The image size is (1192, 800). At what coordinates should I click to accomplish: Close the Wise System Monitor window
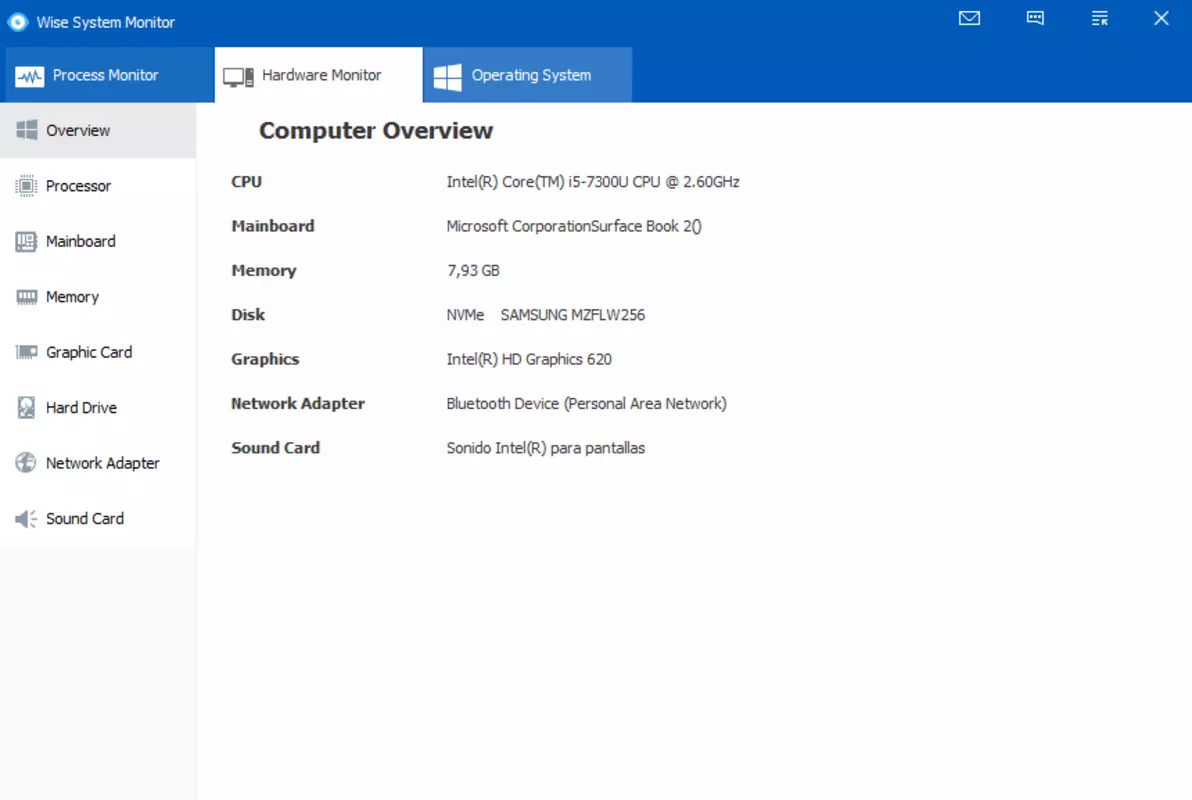click(1161, 18)
